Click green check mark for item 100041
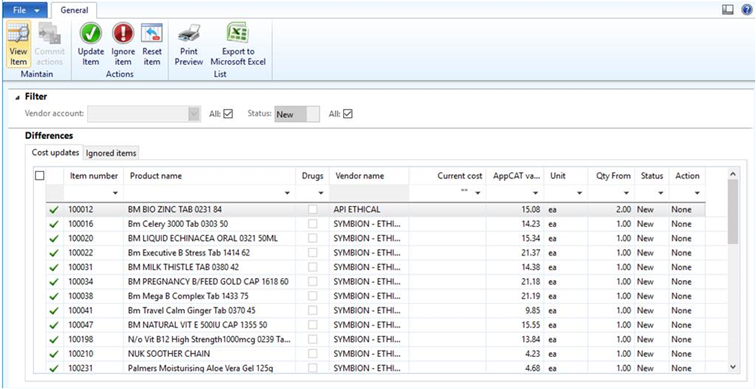756x389 pixels. [54, 311]
